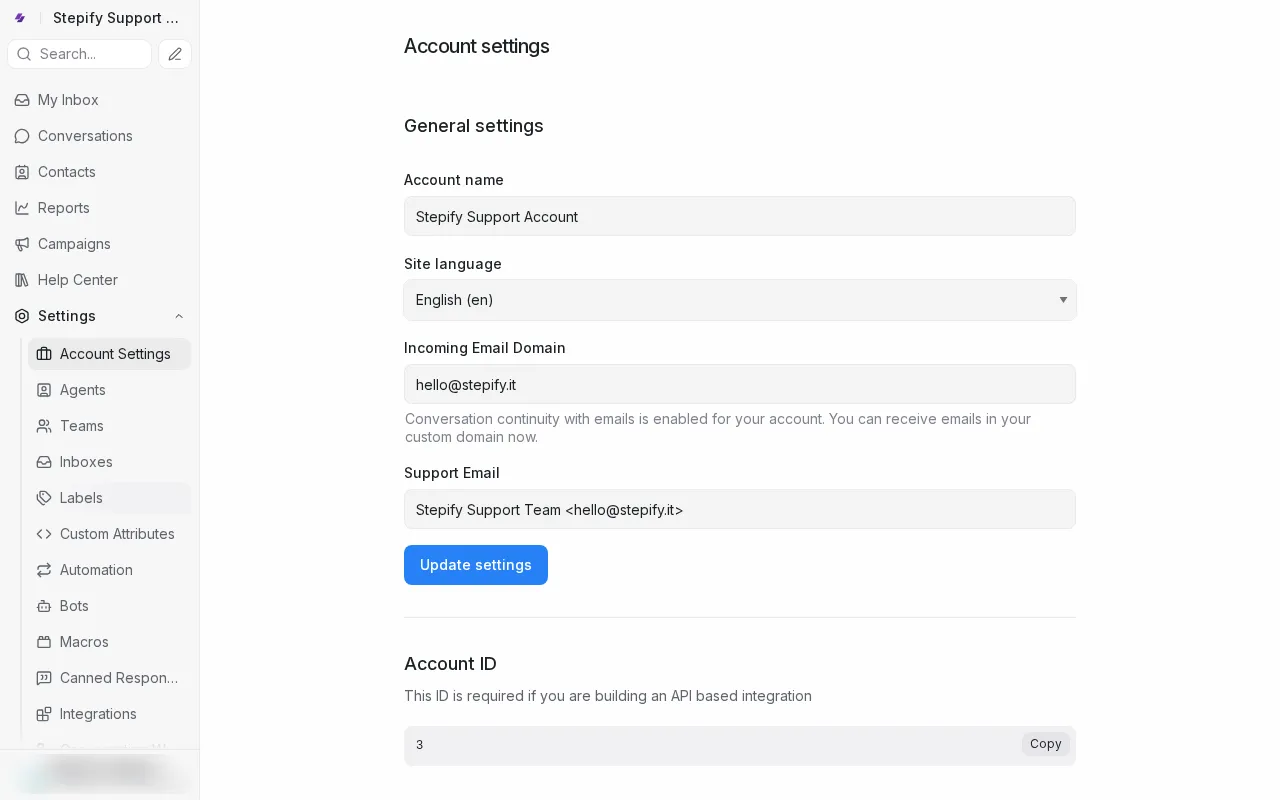Open the Site language dropdown
The height and width of the screenshot is (800, 1280).
[739, 300]
